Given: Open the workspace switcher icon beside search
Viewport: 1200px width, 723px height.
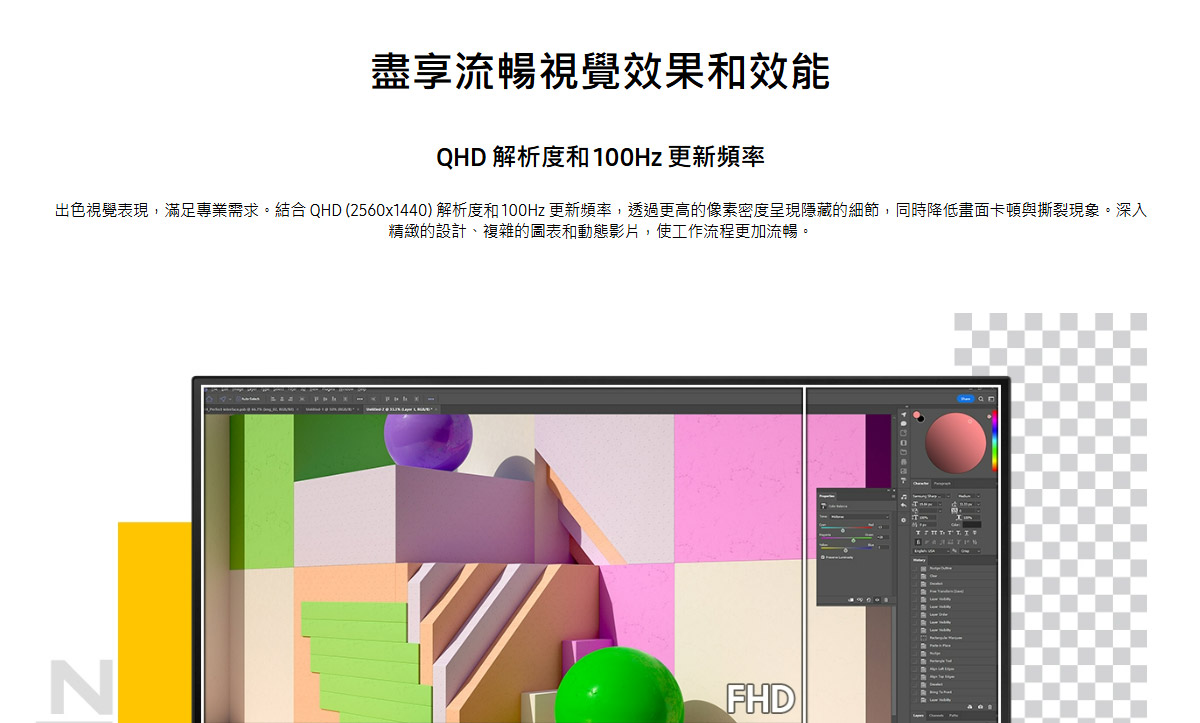Looking at the screenshot, I should (991, 399).
